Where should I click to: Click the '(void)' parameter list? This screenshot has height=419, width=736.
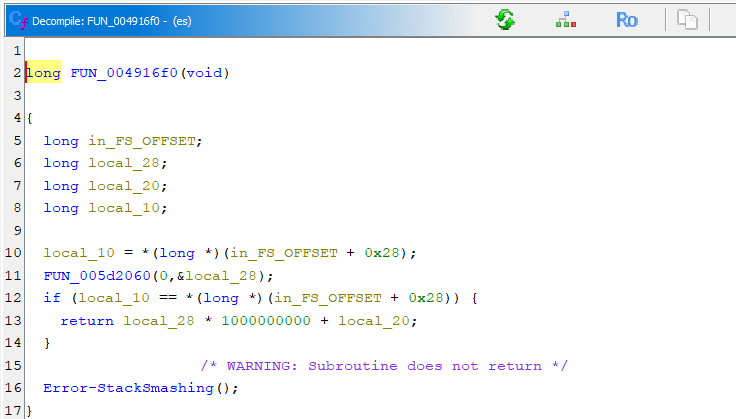[x=205, y=73]
